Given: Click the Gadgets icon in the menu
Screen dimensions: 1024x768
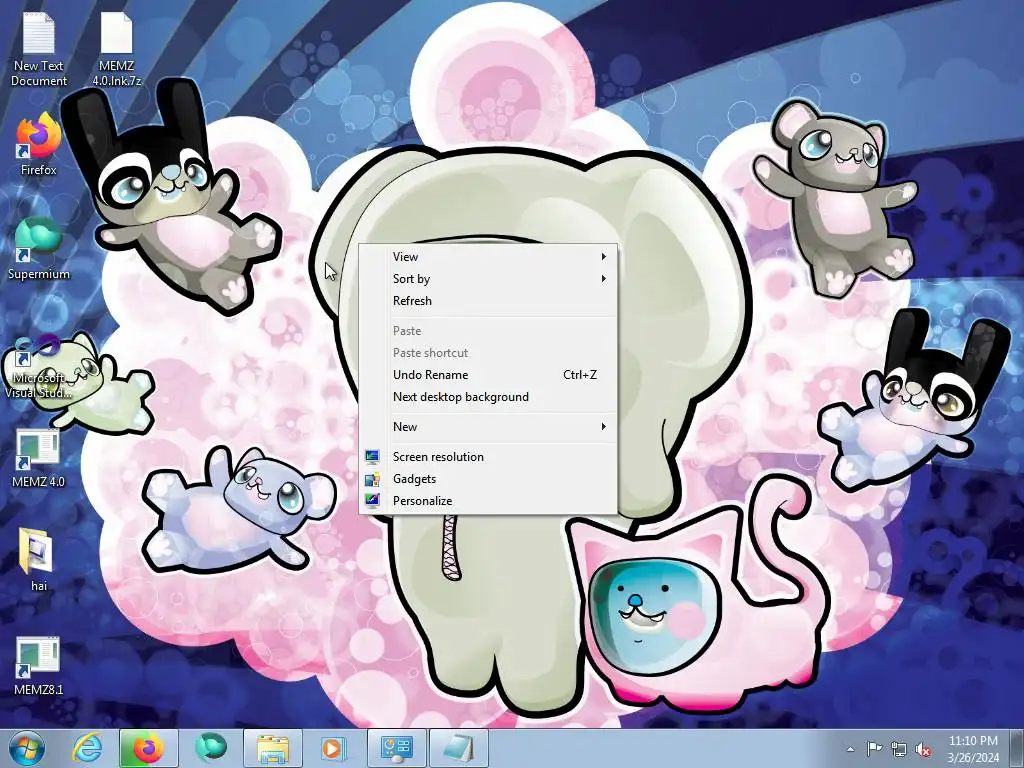Looking at the screenshot, I should coord(372,479).
